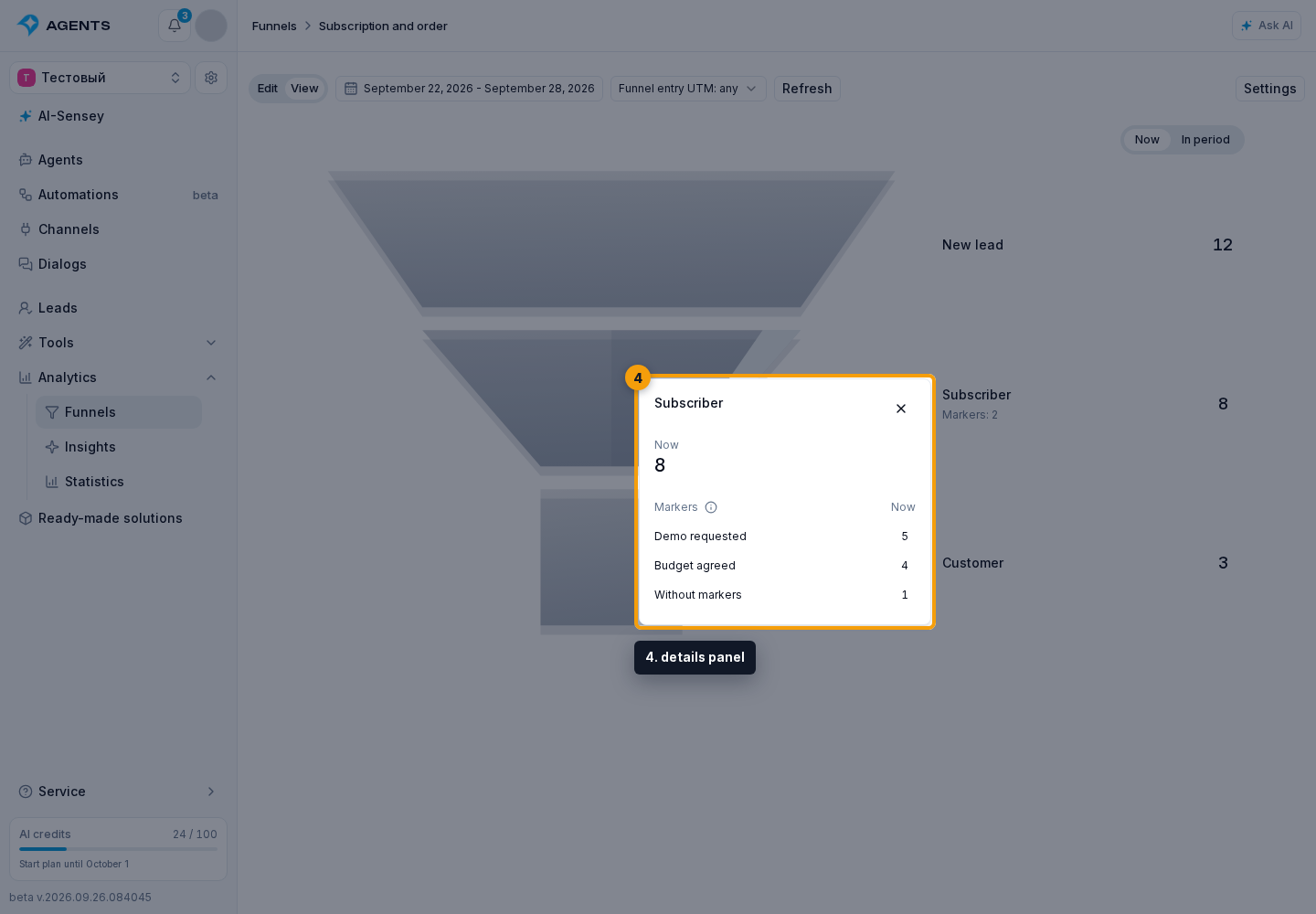
Task: Click the Dialogs chat icon
Action: pos(26,264)
